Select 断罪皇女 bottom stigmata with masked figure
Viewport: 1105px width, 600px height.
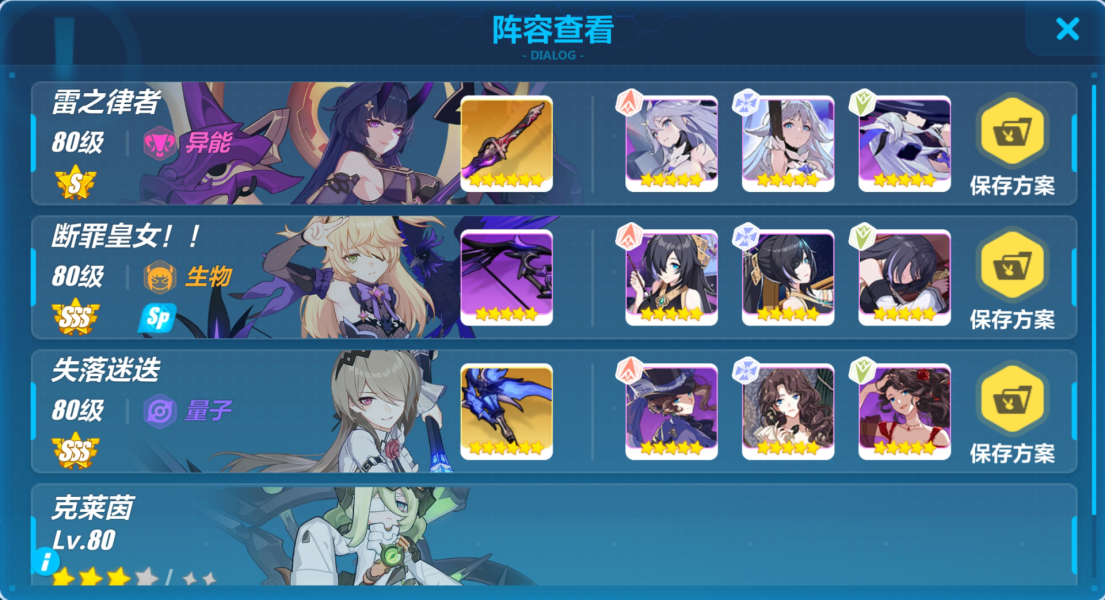pos(904,278)
